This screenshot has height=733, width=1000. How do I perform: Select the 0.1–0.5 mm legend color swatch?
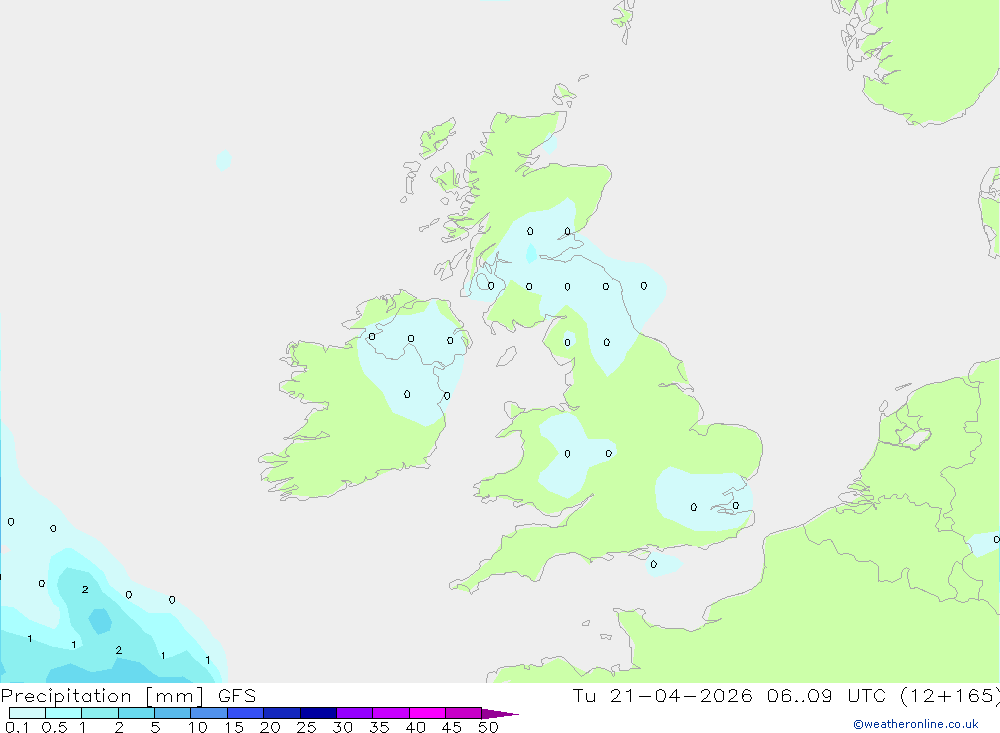(x=27, y=713)
